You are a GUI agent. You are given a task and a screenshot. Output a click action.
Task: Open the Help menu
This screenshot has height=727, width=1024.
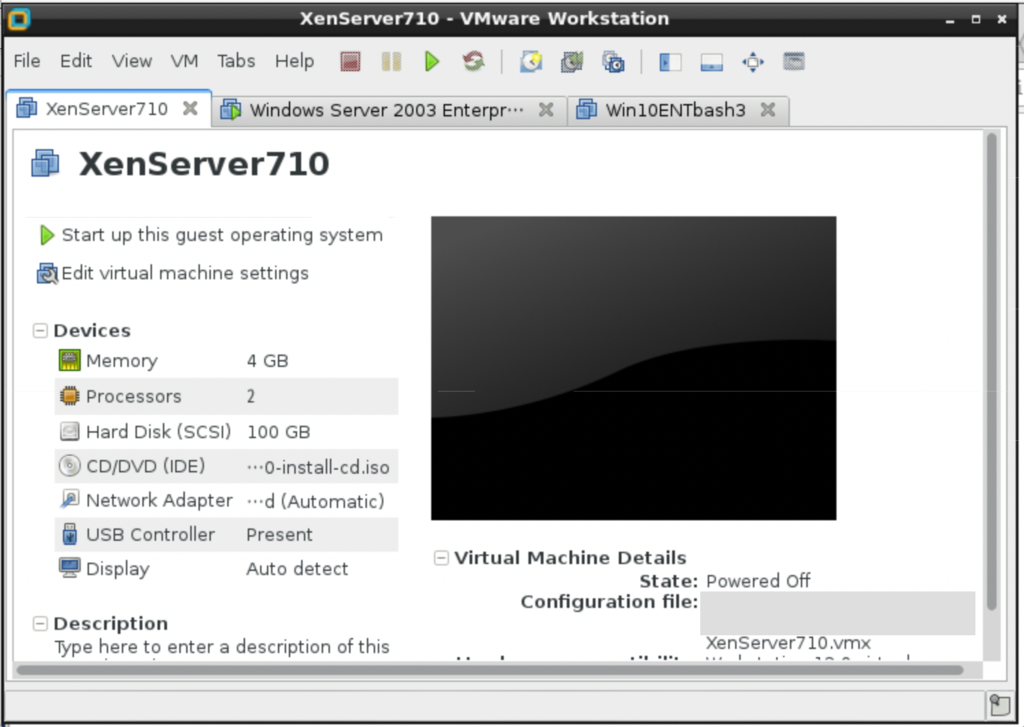294,61
